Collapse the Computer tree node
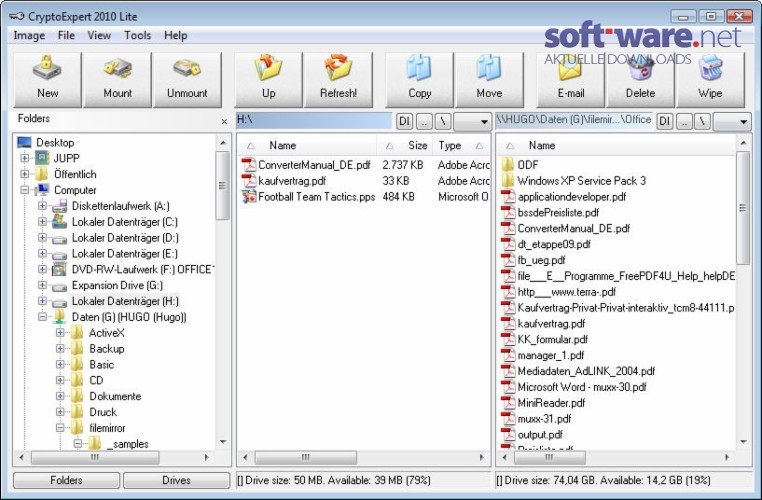 [x=25, y=190]
